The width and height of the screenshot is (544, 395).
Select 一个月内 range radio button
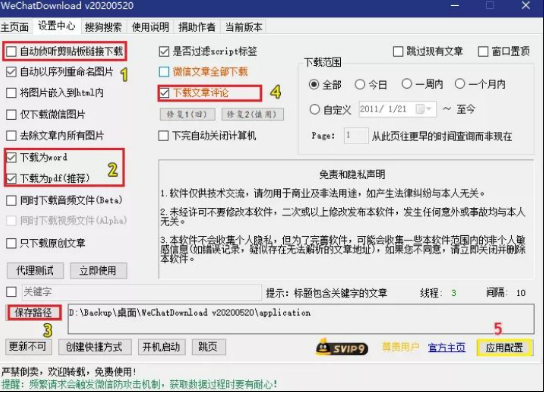460,84
